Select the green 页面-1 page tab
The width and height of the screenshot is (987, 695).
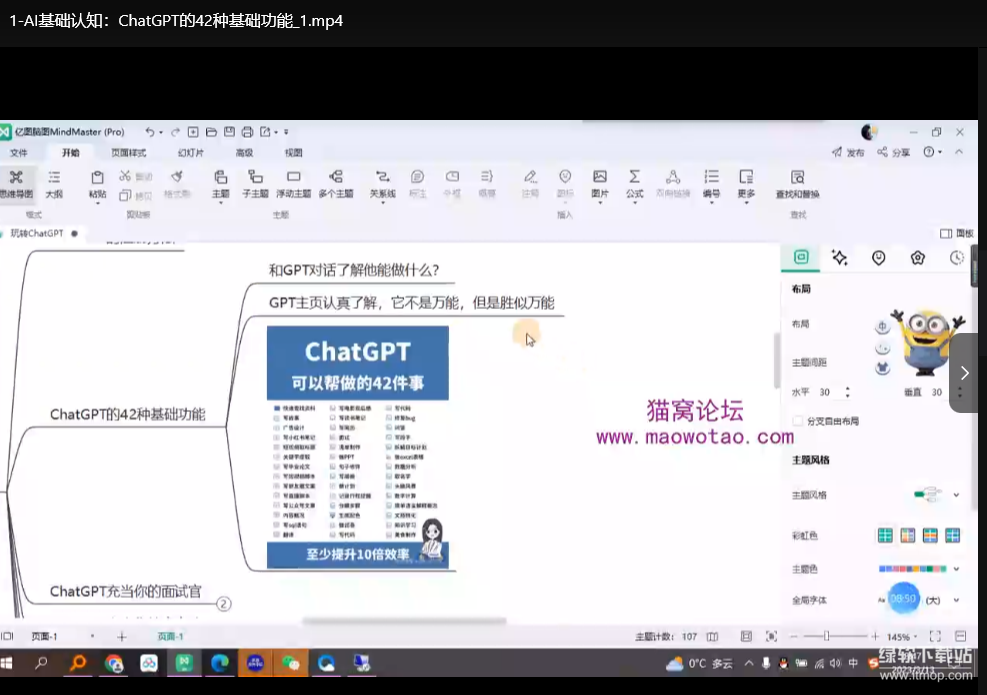click(x=170, y=636)
